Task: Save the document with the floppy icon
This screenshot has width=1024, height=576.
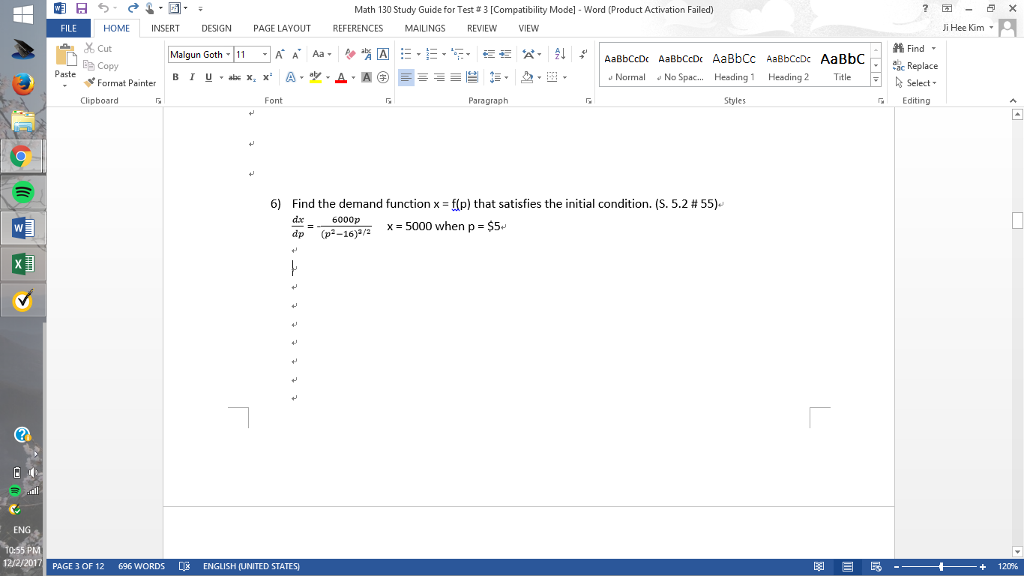Action: [81, 8]
